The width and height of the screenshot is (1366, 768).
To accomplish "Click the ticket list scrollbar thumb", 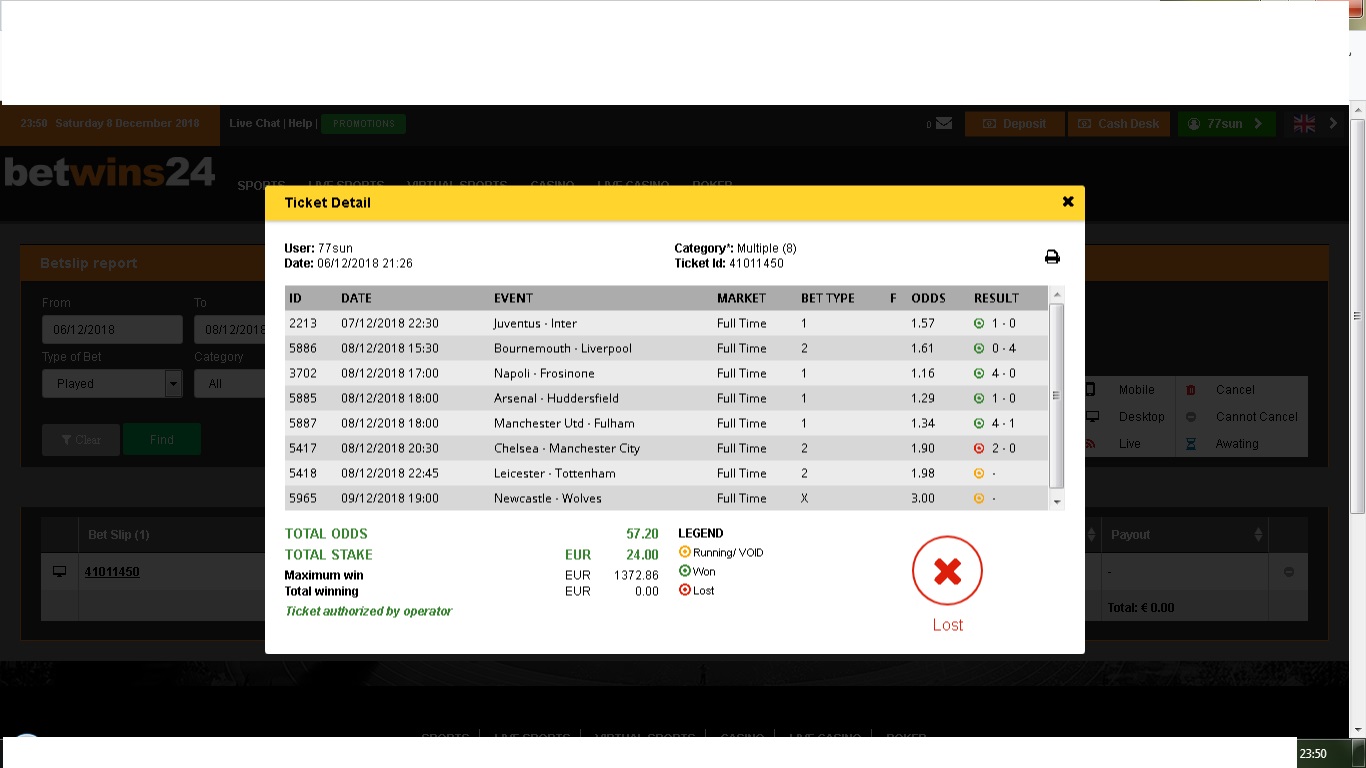I will (x=1058, y=396).
